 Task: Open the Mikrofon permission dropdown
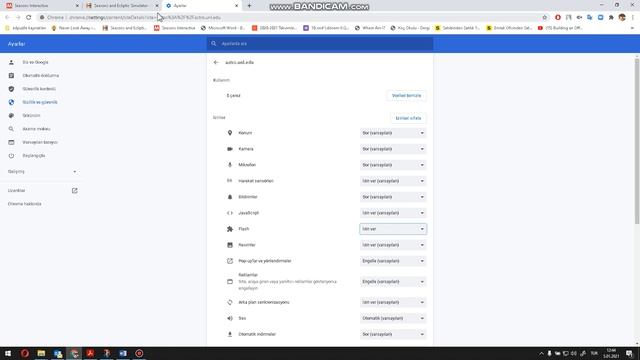coord(393,165)
